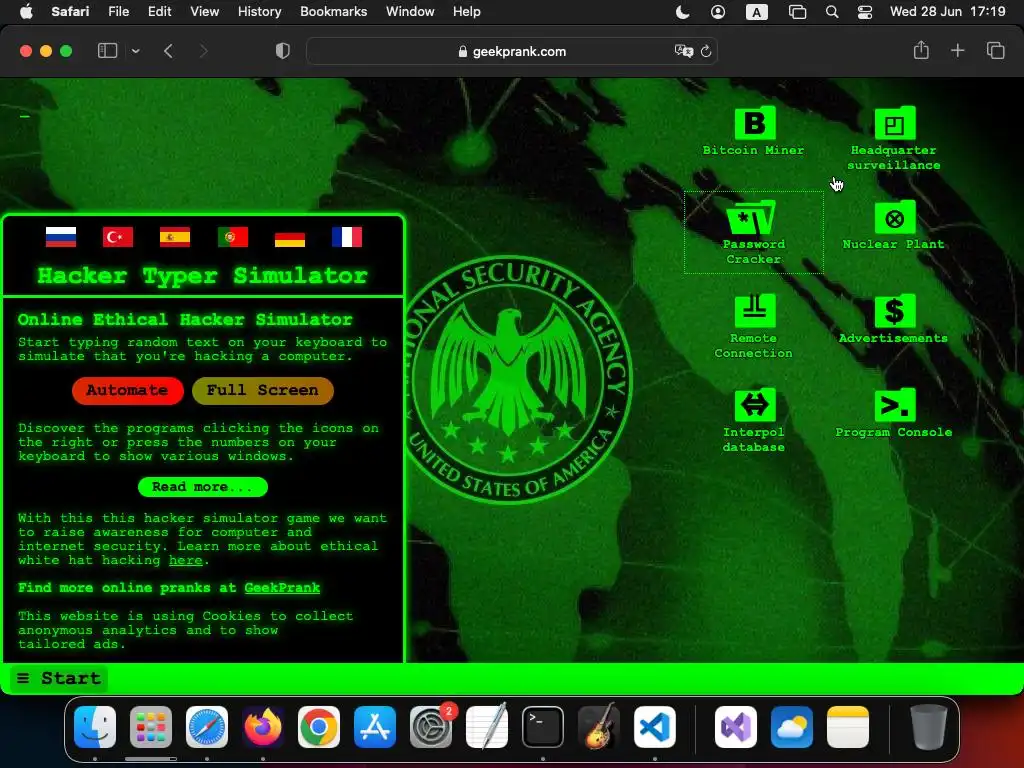Open the Start menu on green taskbar
This screenshot has width=1024, height=768.
click(59, 679)
